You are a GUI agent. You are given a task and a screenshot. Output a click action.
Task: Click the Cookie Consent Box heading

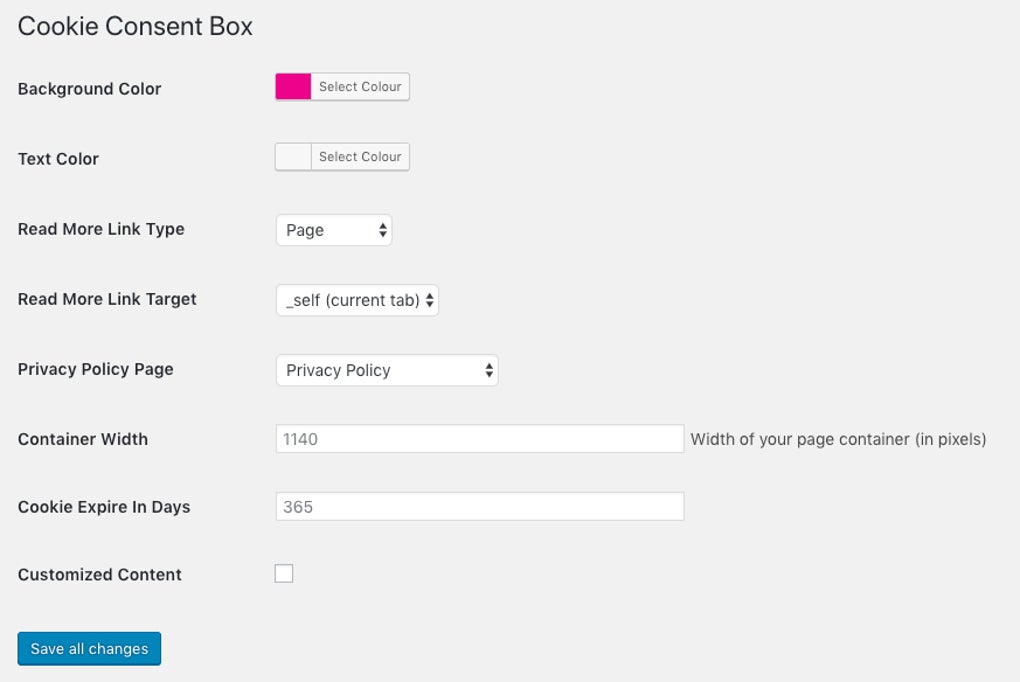(x=134, y=26)
